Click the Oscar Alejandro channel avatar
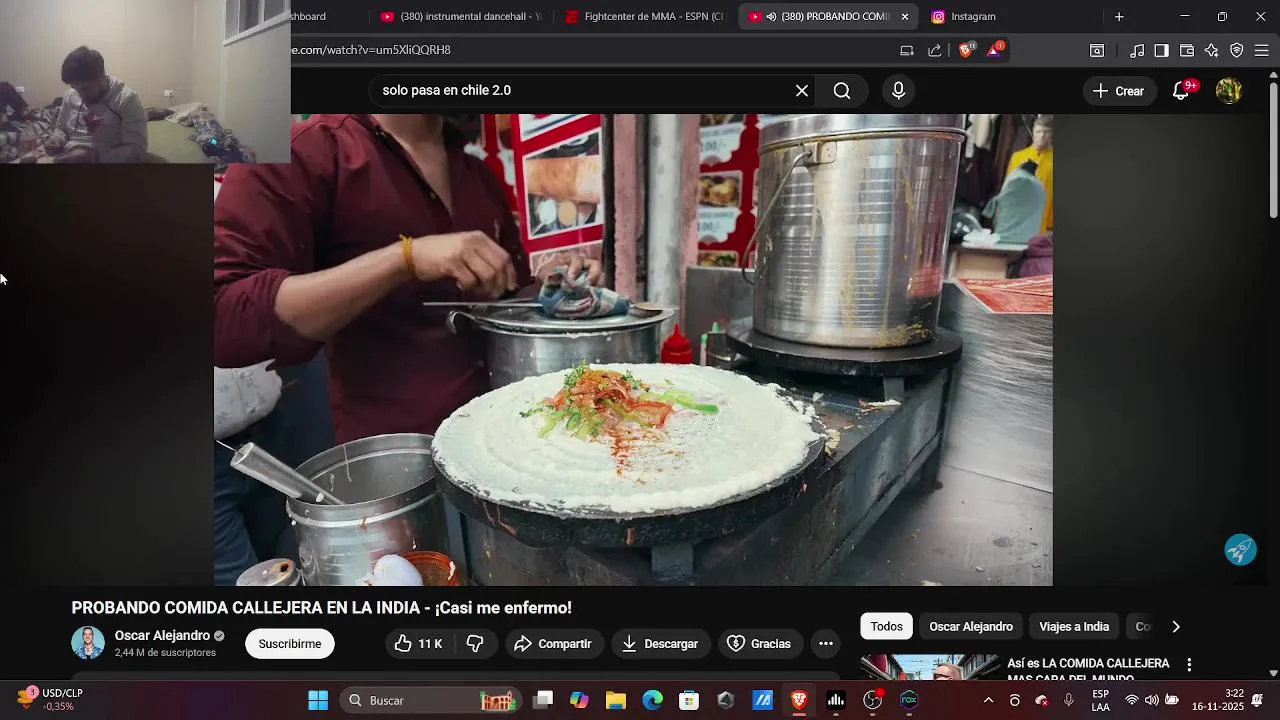 (88, 643)
